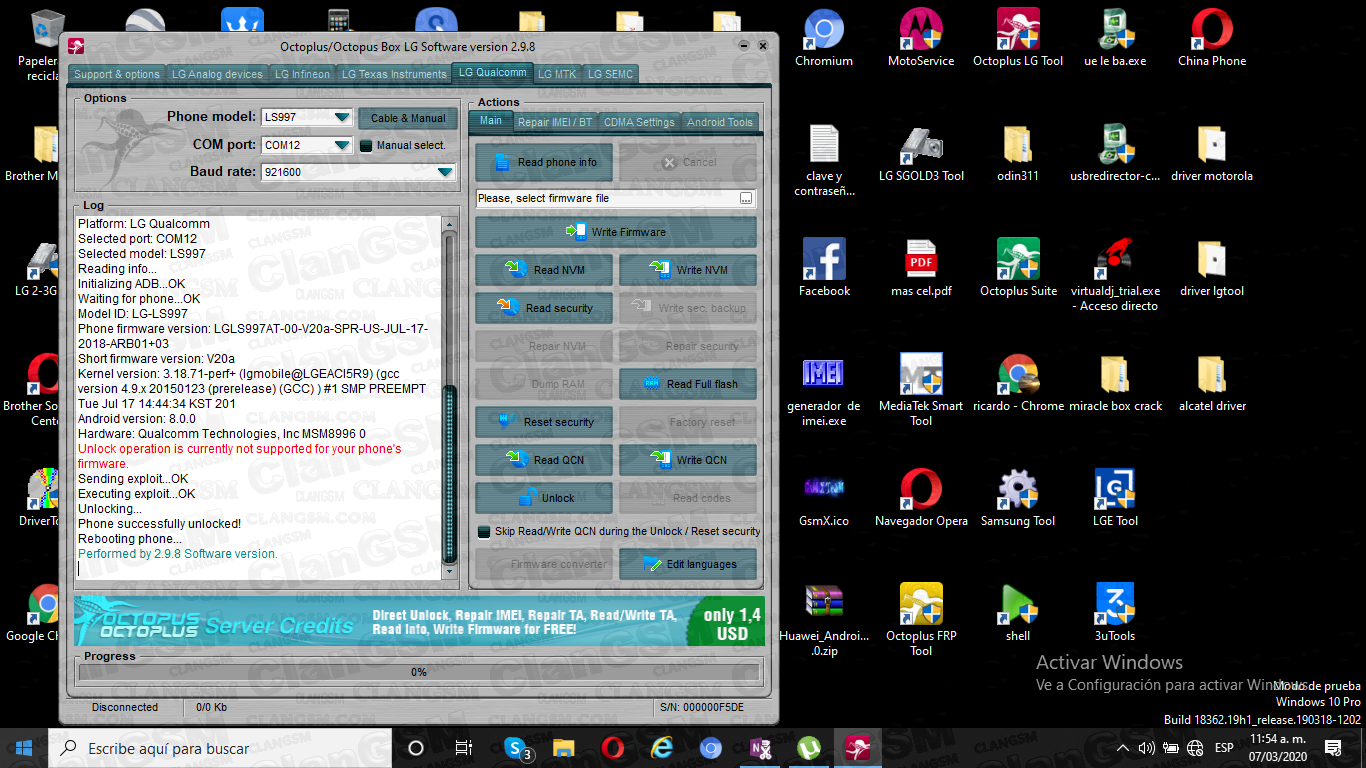Click Read phone info button
The image size is (1366, 768).
544,162
